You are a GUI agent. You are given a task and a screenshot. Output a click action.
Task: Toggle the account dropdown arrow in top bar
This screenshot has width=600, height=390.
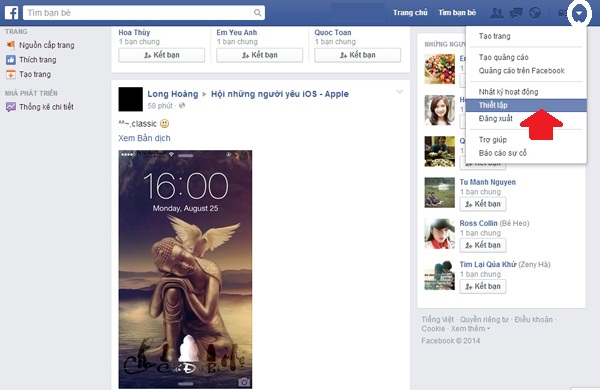tap(579, 13)
